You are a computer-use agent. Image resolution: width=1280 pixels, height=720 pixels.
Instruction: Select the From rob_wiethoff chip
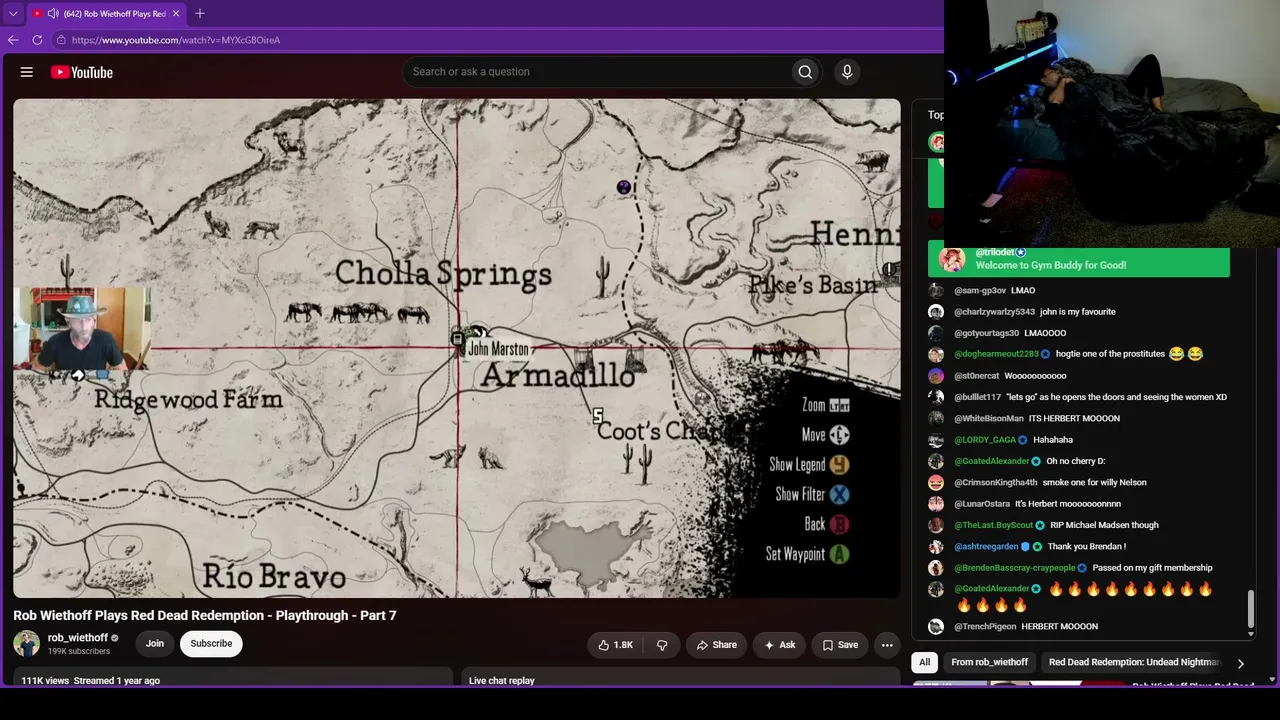pos(990,662)
